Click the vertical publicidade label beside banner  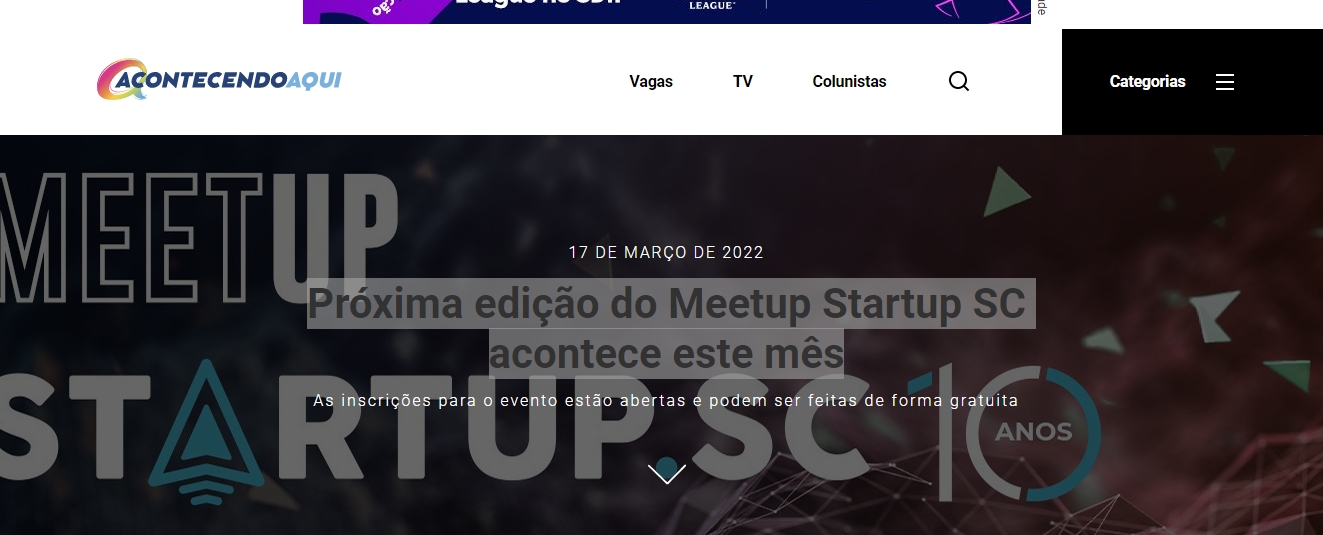click(1041, 7)
